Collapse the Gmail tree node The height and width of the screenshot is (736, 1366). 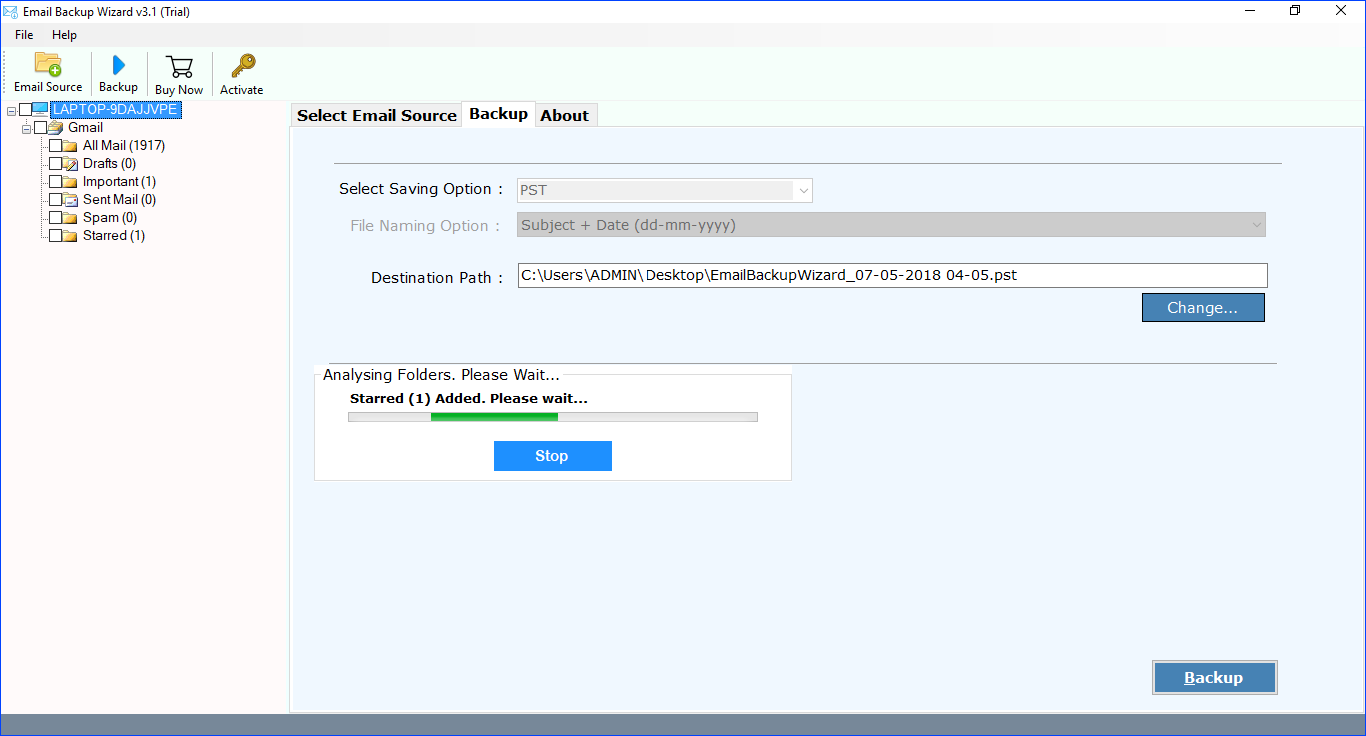(x=26, y=128)
